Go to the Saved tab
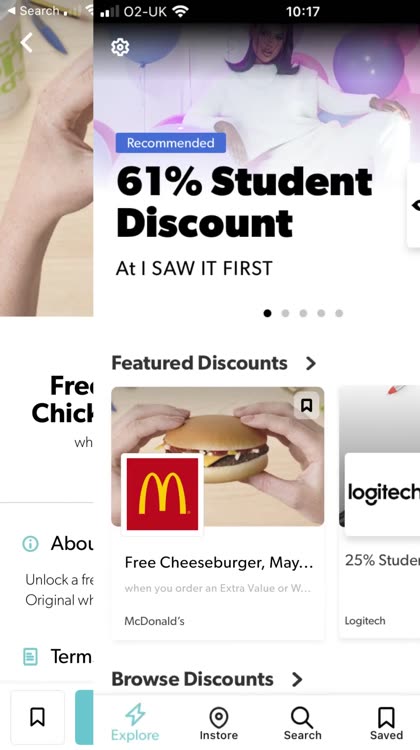This screenshot has height=750, width=420. [386, 723]
